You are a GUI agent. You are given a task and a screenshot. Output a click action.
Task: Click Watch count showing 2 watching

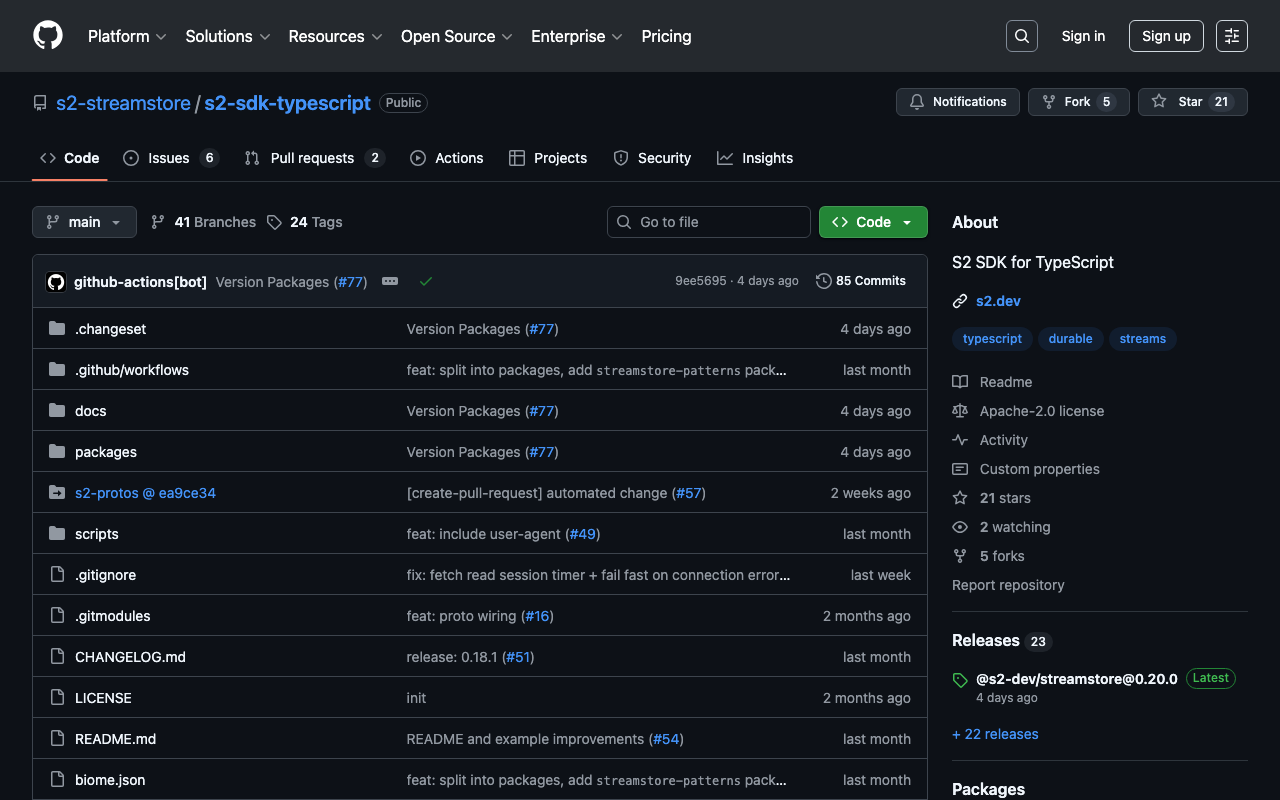1013,527
